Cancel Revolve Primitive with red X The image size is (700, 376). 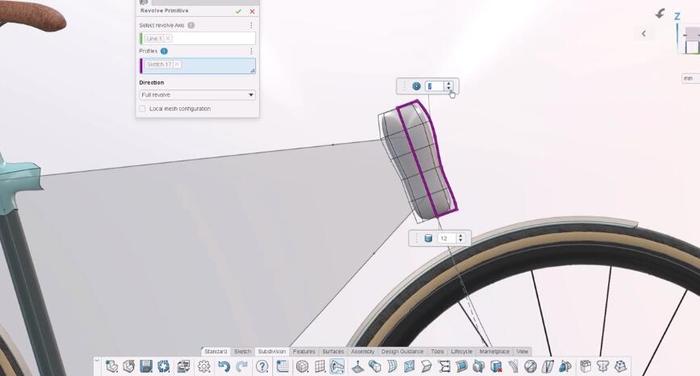click(x=252, y=11)
